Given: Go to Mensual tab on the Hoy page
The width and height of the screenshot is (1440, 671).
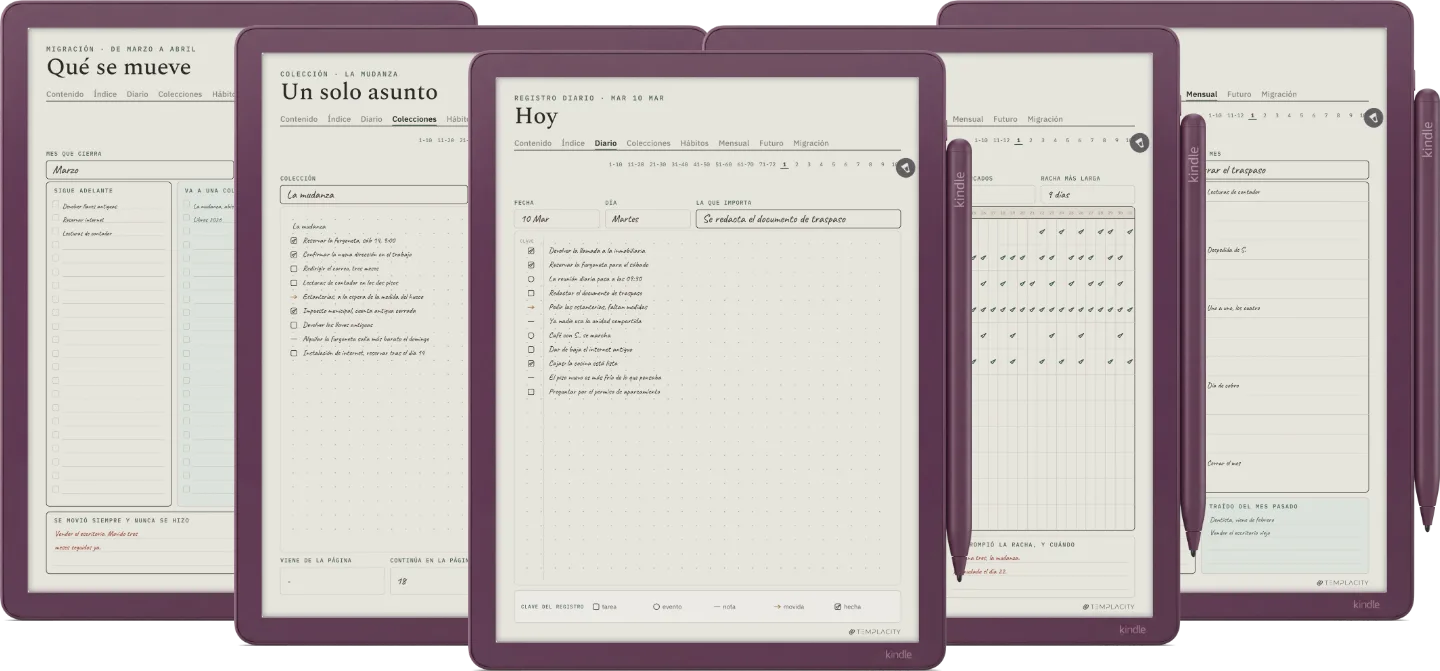Looking at the screenshot, I should (734, 143).
